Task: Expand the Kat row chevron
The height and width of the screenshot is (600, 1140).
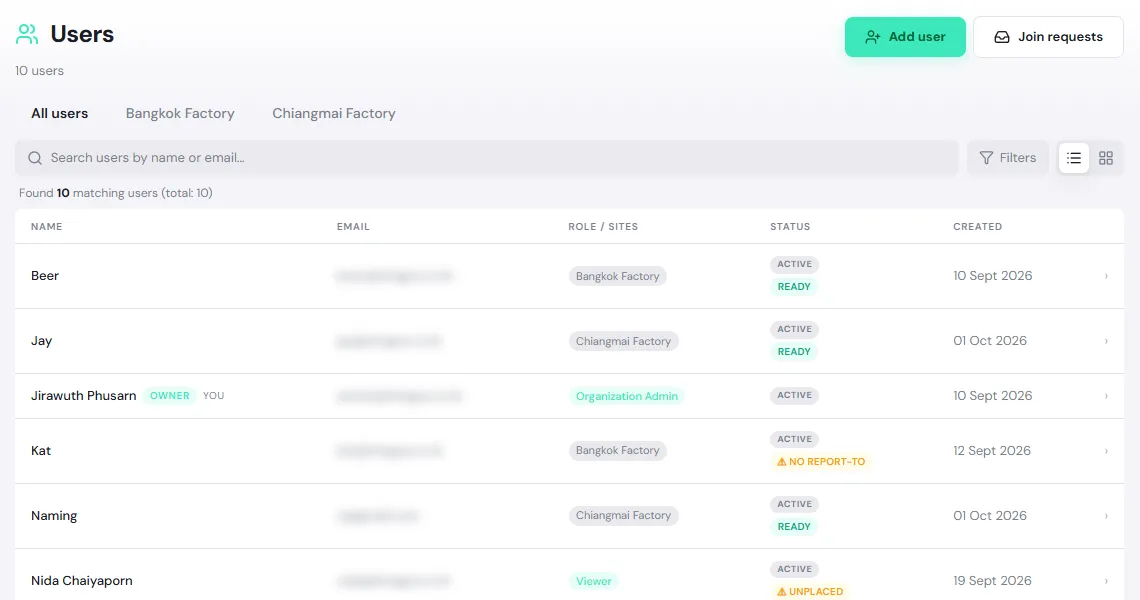Action: (1106, 451)
